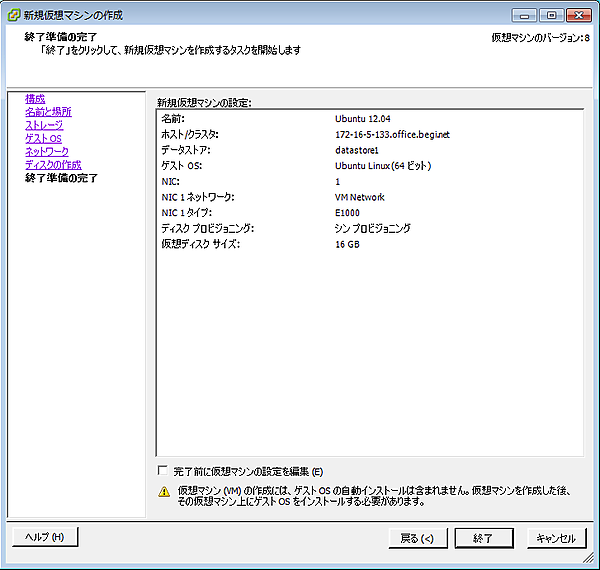Click the E1000 NIC type value
Image resolution: width=600 pixels, height=570 pixels.
pos(347,213)
